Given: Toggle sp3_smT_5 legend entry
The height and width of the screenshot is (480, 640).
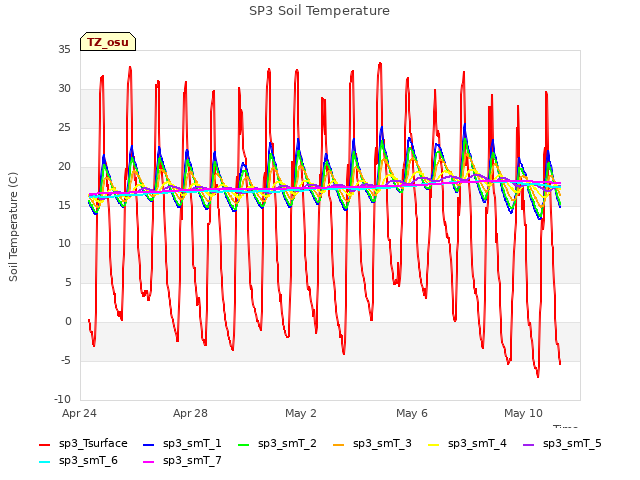Looking at the screenshot, I should tap(562, 444).
